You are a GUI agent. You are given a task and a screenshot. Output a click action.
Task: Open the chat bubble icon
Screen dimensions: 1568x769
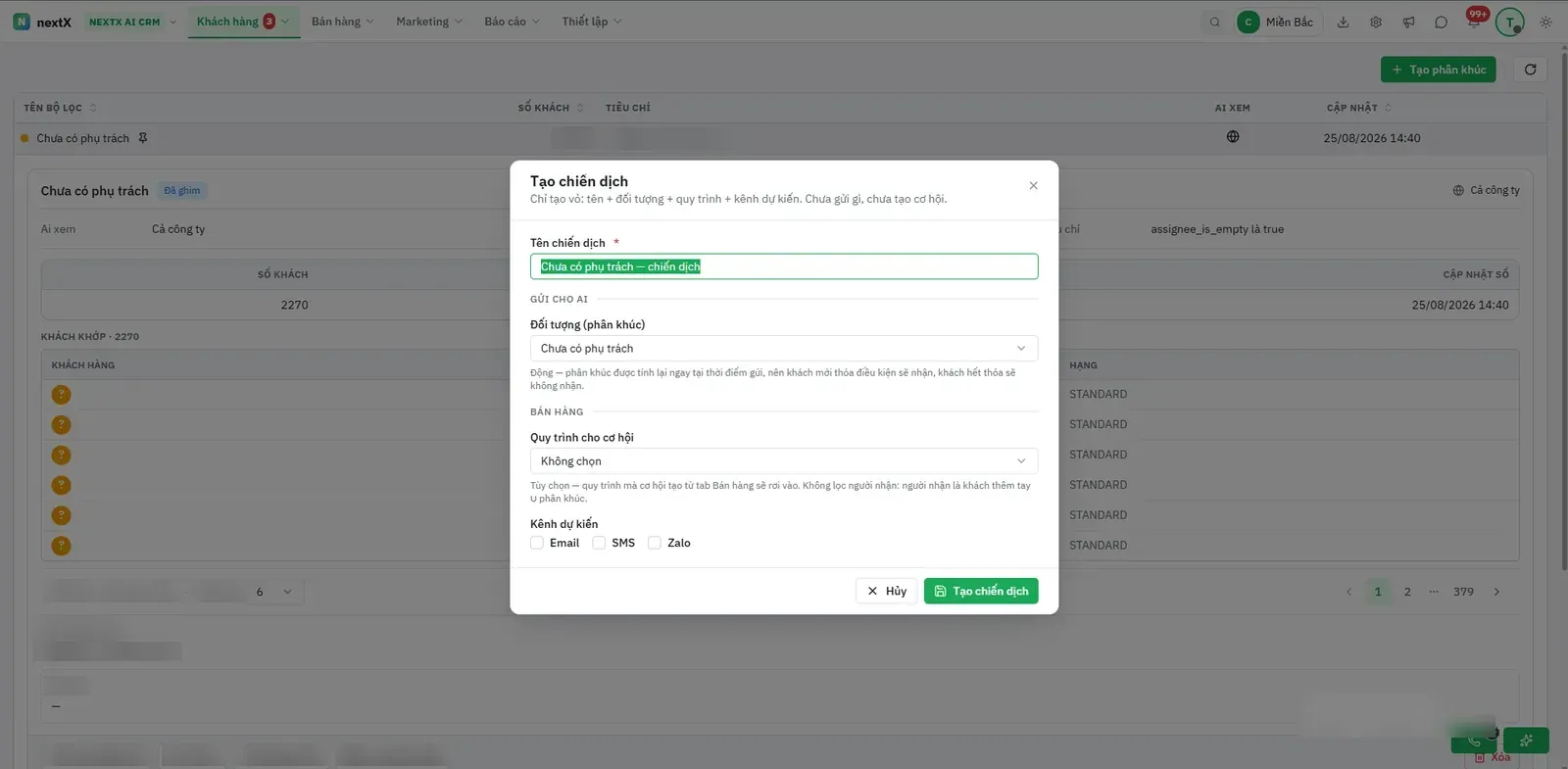(1441, 22)
